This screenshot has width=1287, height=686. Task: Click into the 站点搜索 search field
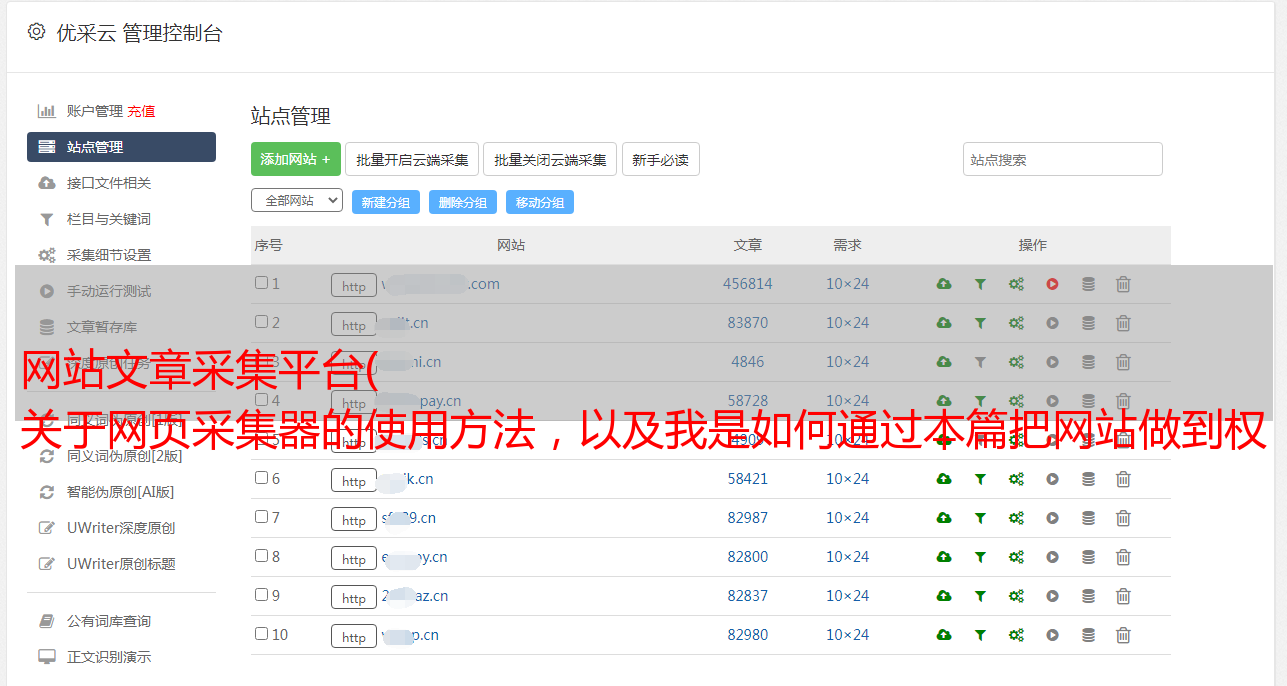(1063, 159)
